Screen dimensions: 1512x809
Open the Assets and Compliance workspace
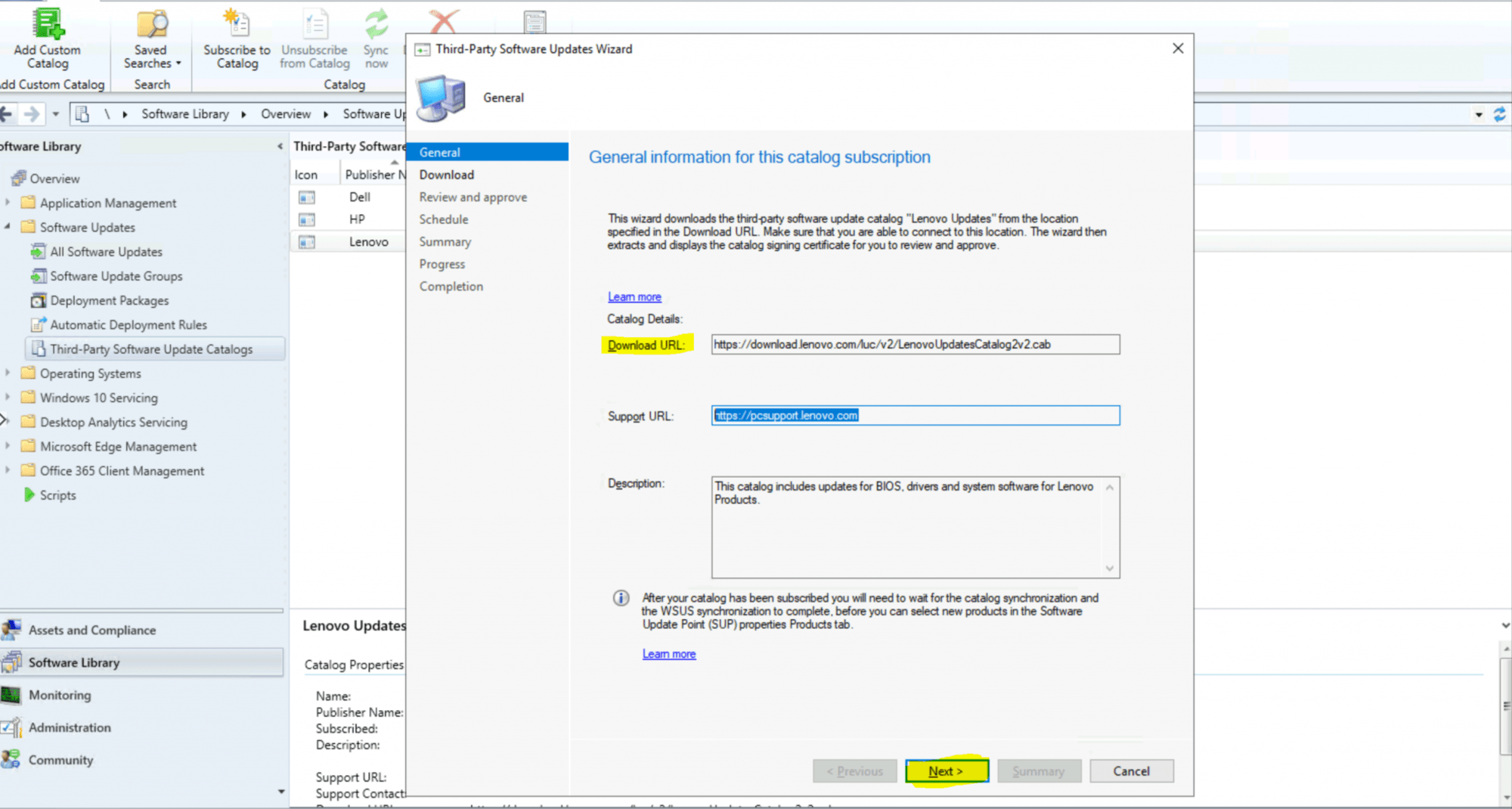pyautogui.click(x=92, y=630)
